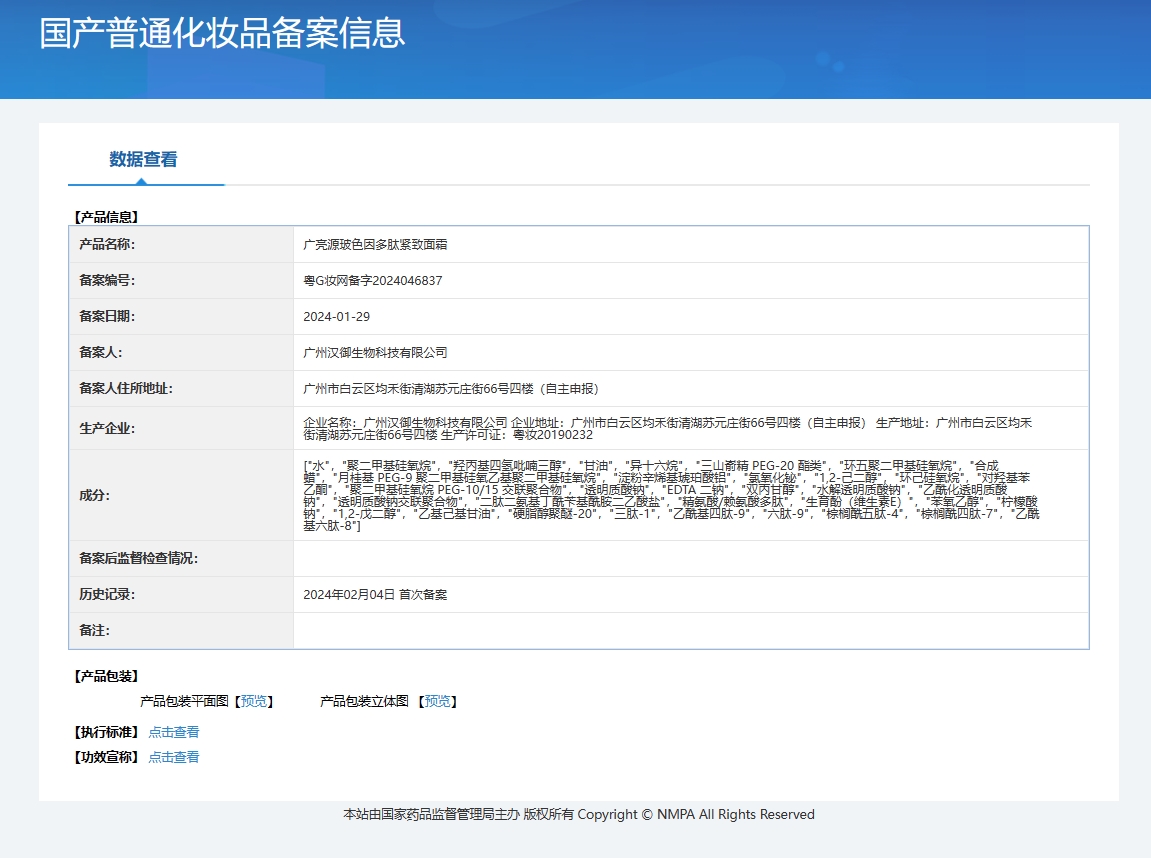Click the empty 备注 value cell

tap(690, 631)
